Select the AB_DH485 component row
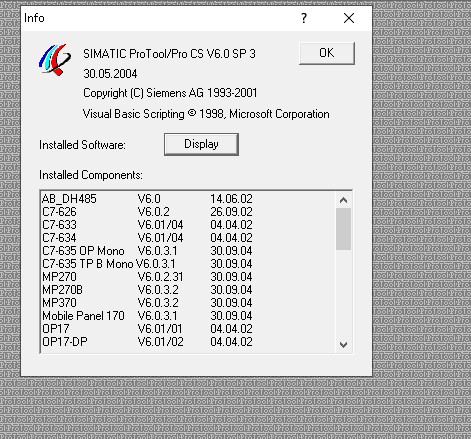The image size is (471, 439). pos(188,199)
